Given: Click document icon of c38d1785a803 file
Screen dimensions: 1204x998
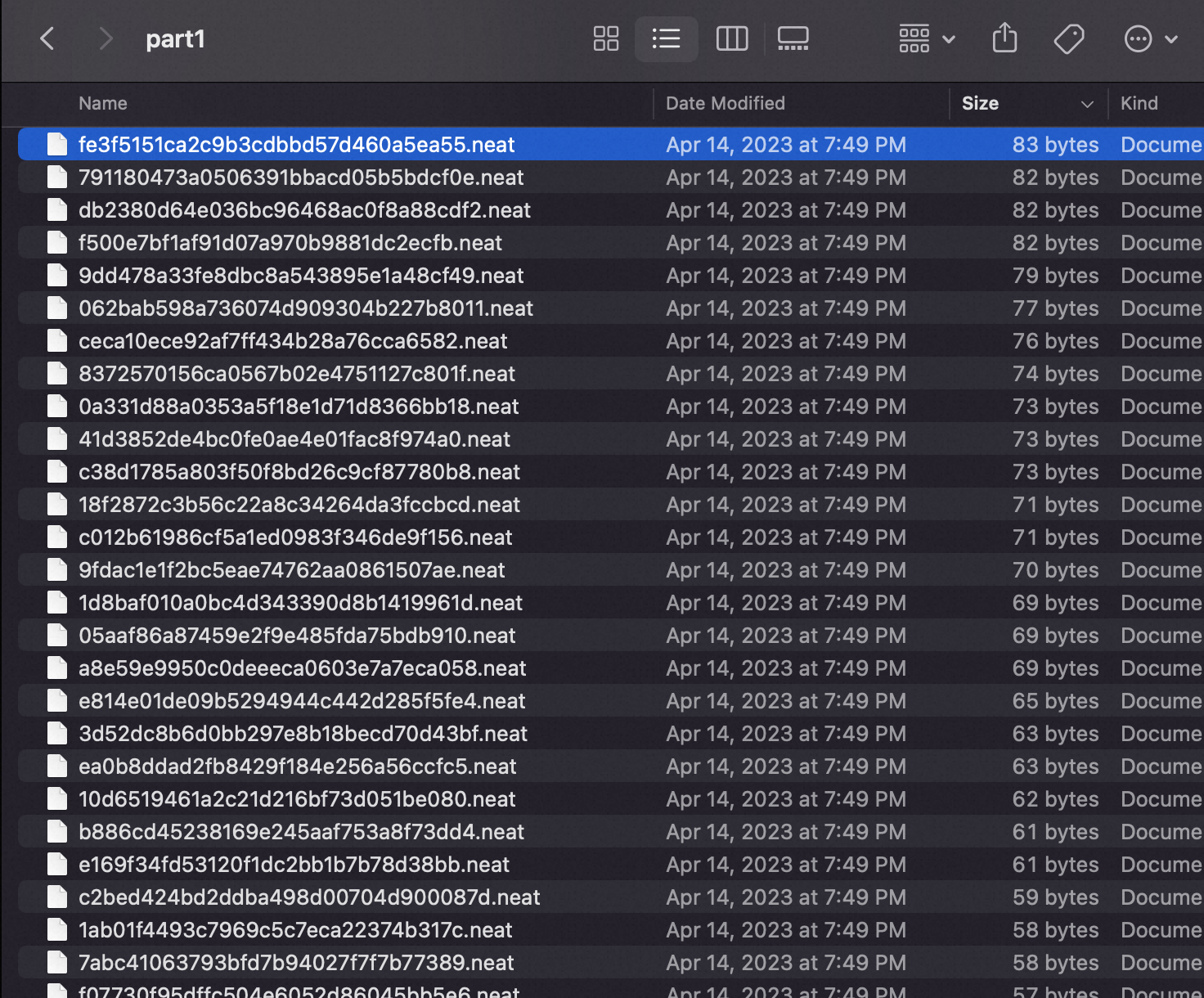Looking at the screenshot, I should [x=57, y=471].
